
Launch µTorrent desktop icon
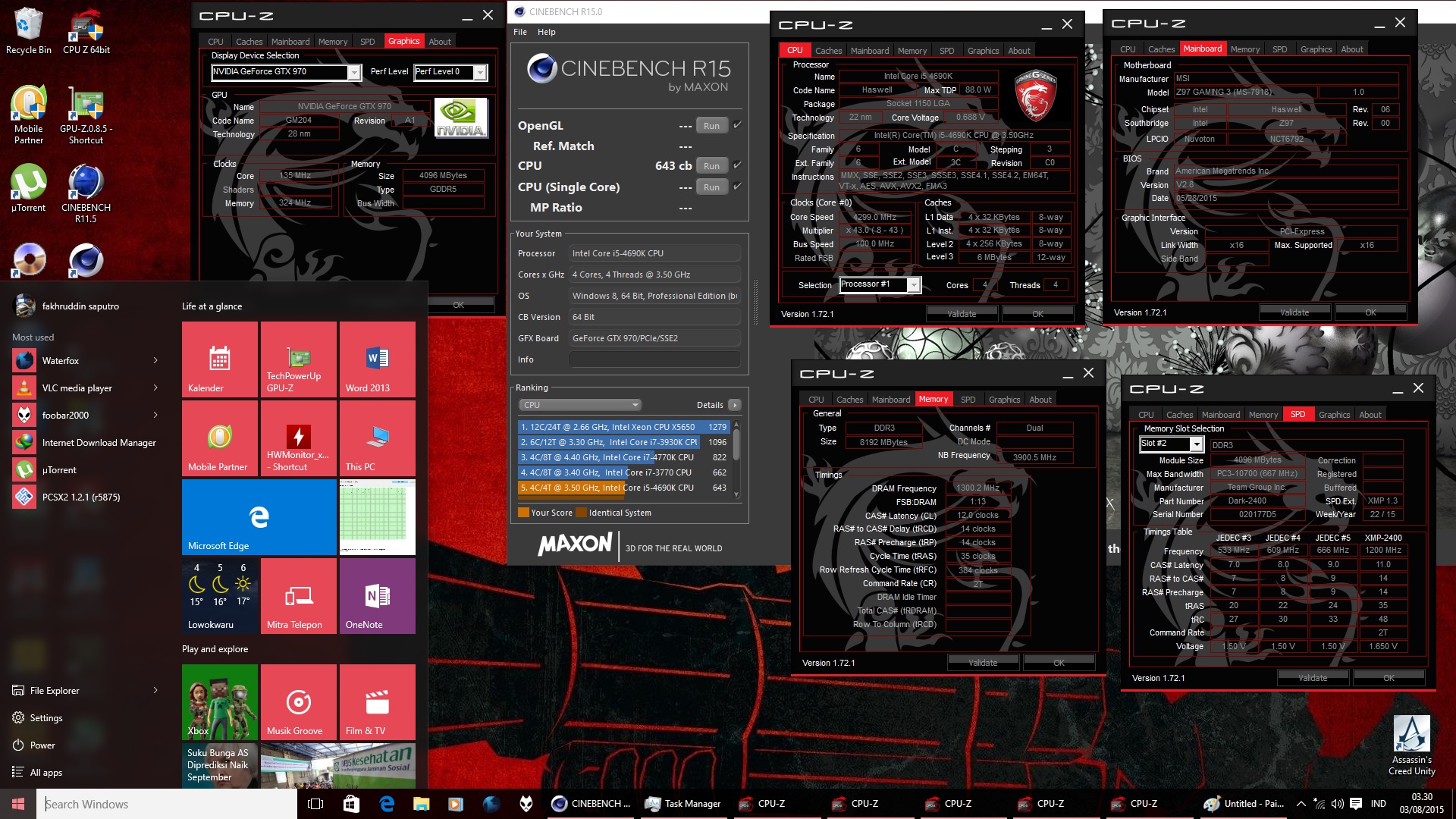coord(28,188)
